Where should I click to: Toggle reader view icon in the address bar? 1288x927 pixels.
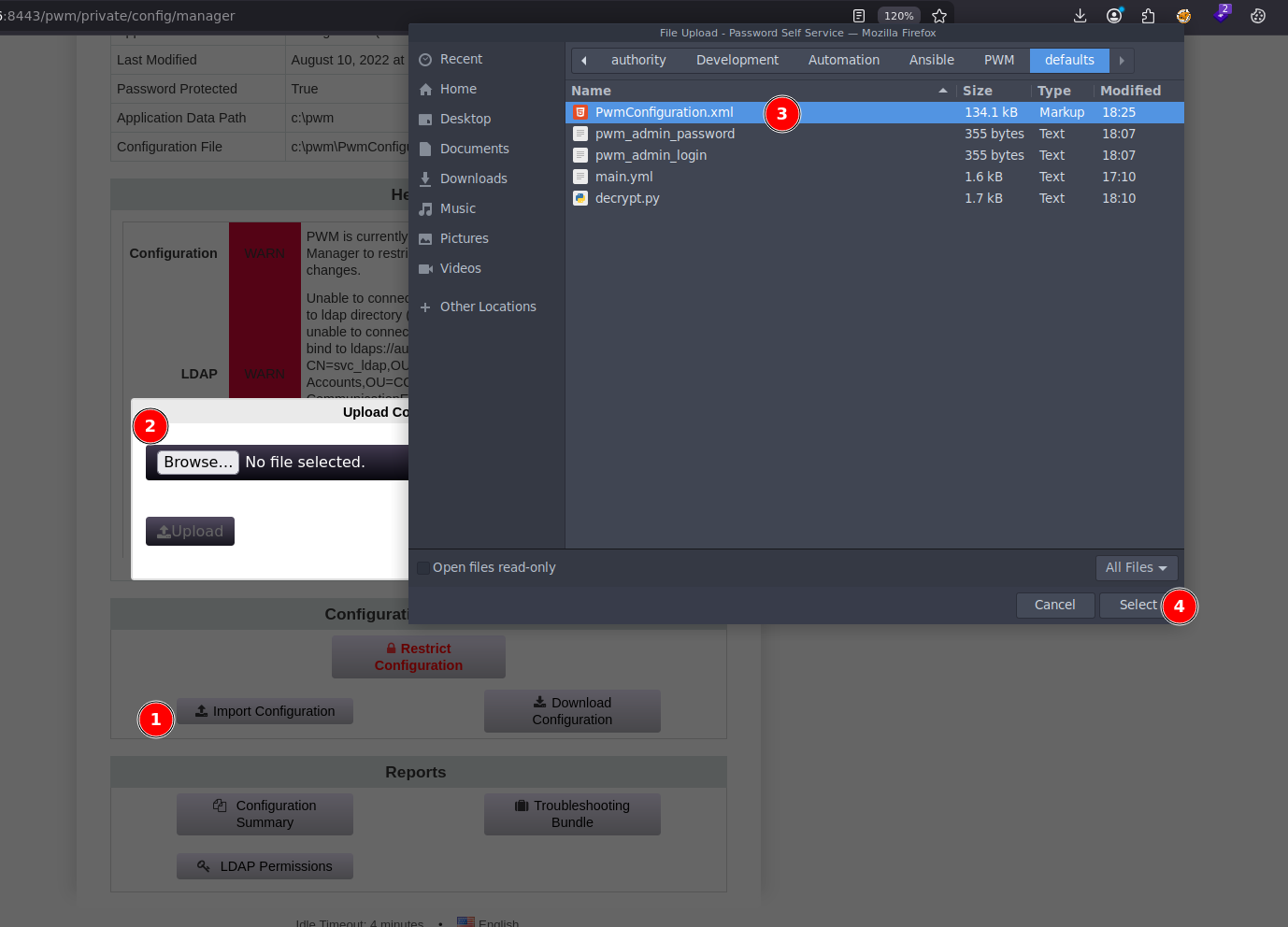pyautogui.click(x=859, y=16)
